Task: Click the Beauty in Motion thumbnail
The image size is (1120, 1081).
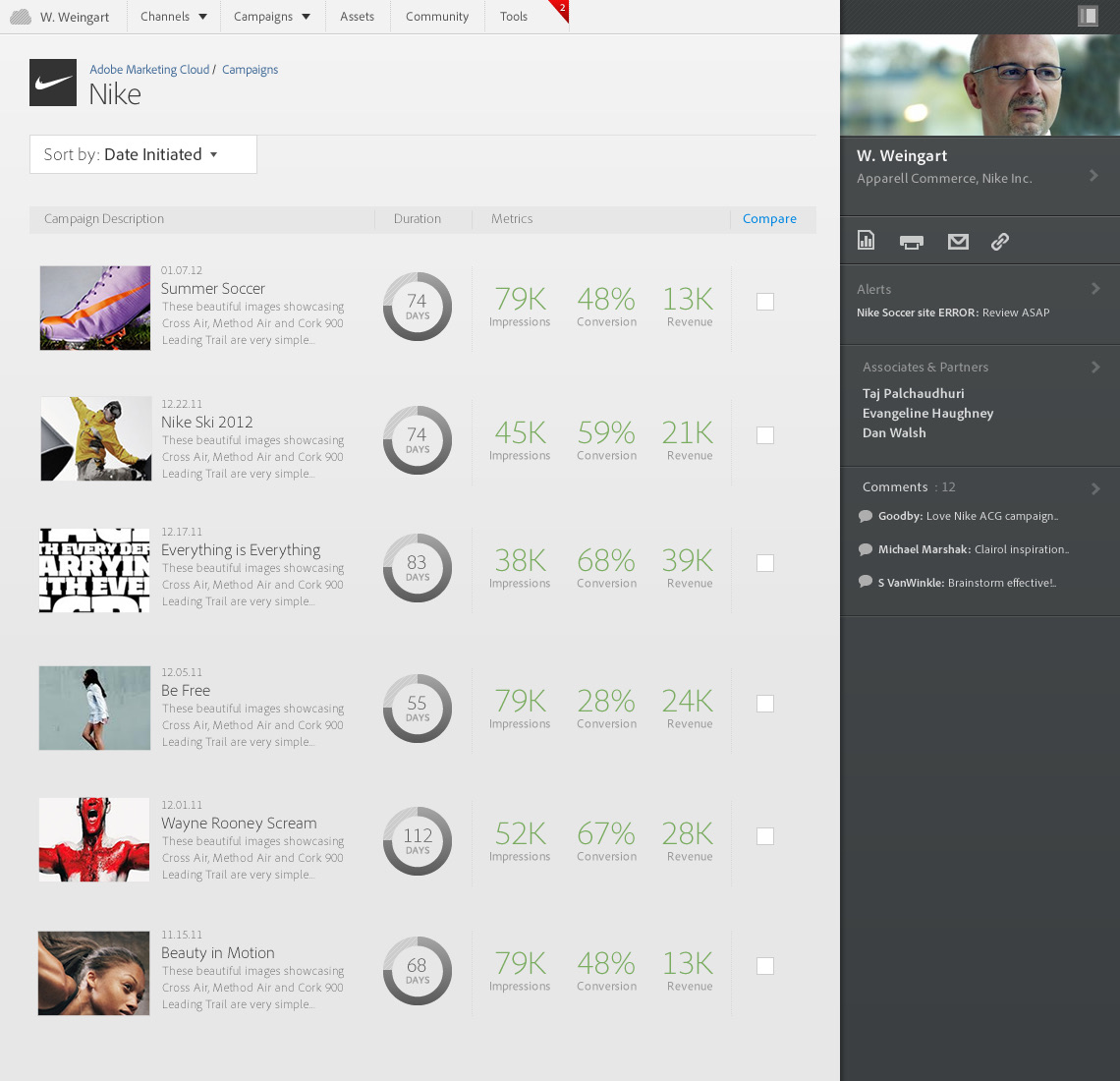Action: pyautogui.click(x=93, y=973)
